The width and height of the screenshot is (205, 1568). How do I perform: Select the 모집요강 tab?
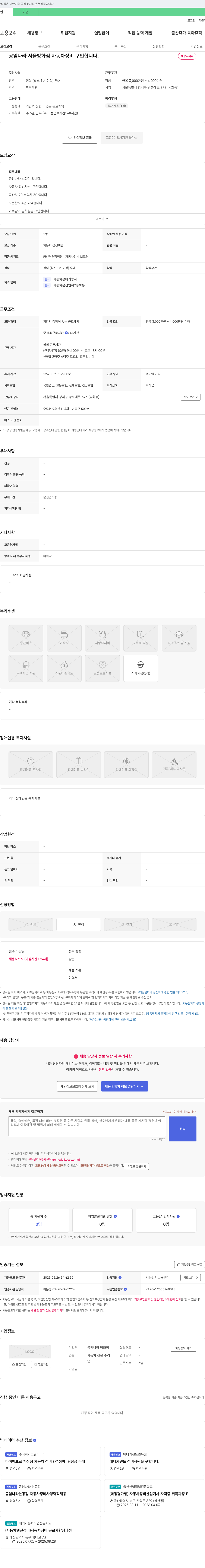(x=6, y=46)
